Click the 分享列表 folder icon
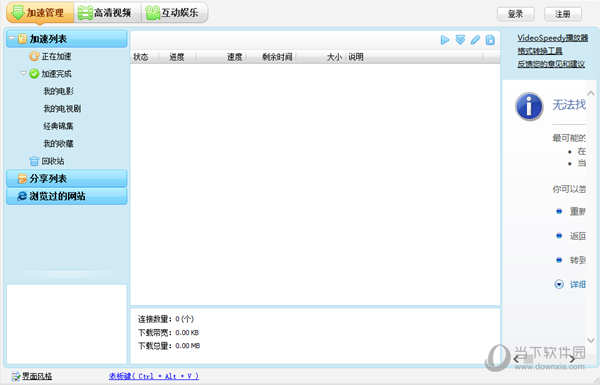Viewport: 600px width, 385px height. (22, 178)
